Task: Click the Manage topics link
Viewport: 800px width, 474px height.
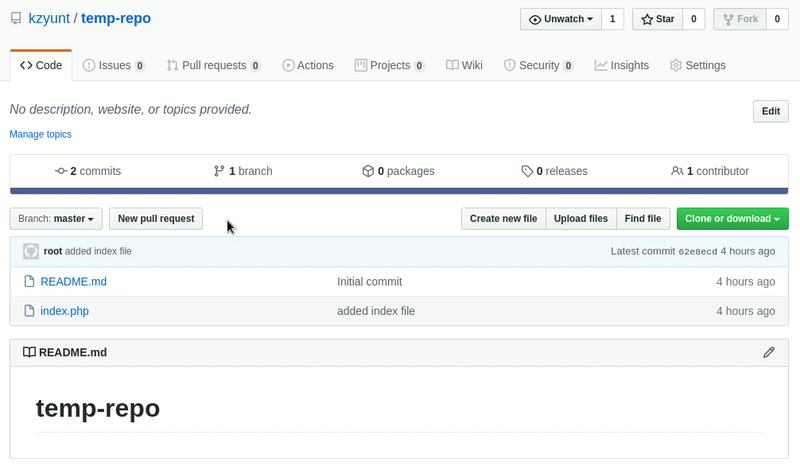Action: coord(40,134)
